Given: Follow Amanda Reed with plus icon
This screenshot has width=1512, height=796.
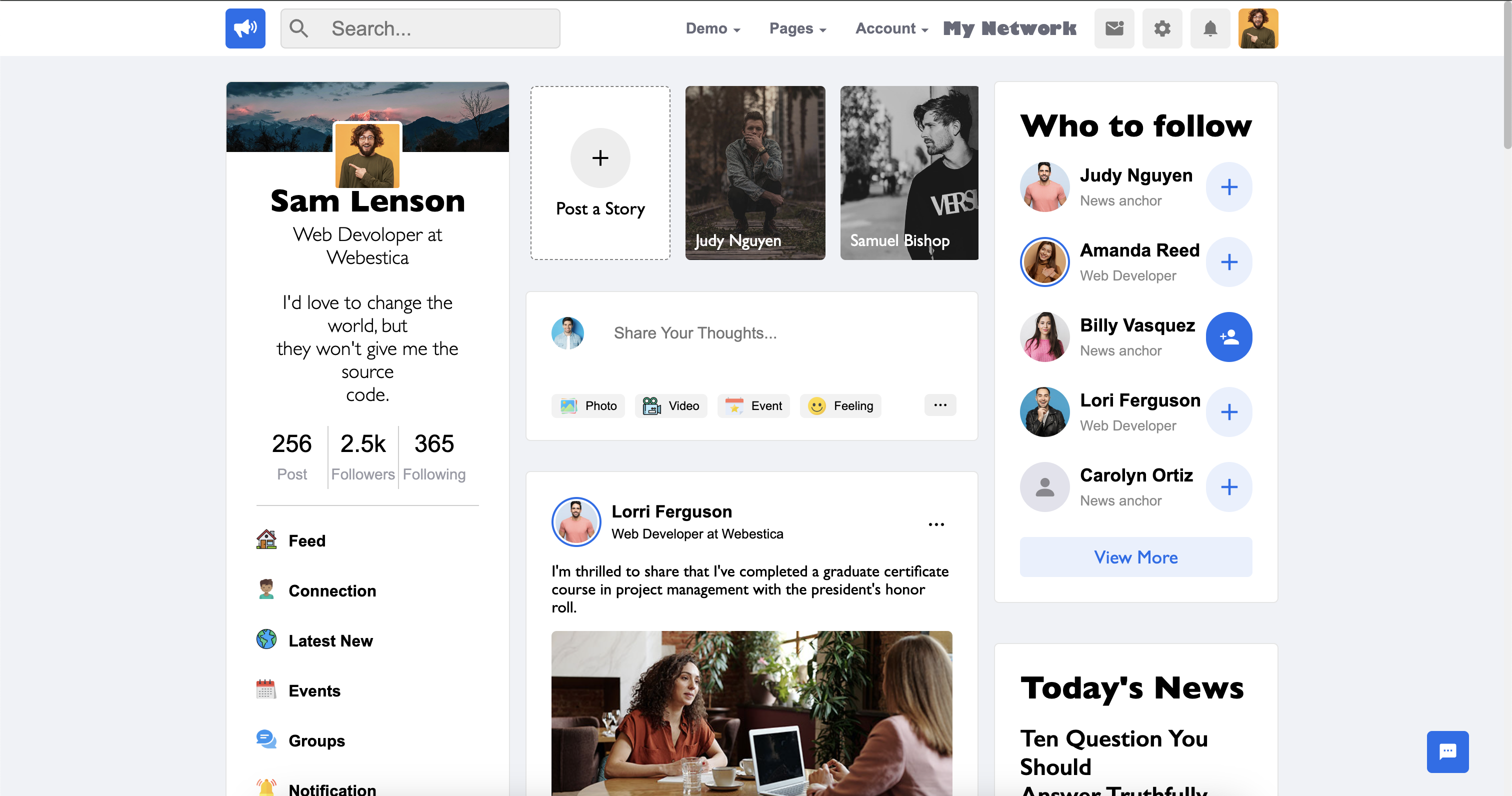Looking at the screenshot, I should coord(1229,262).
